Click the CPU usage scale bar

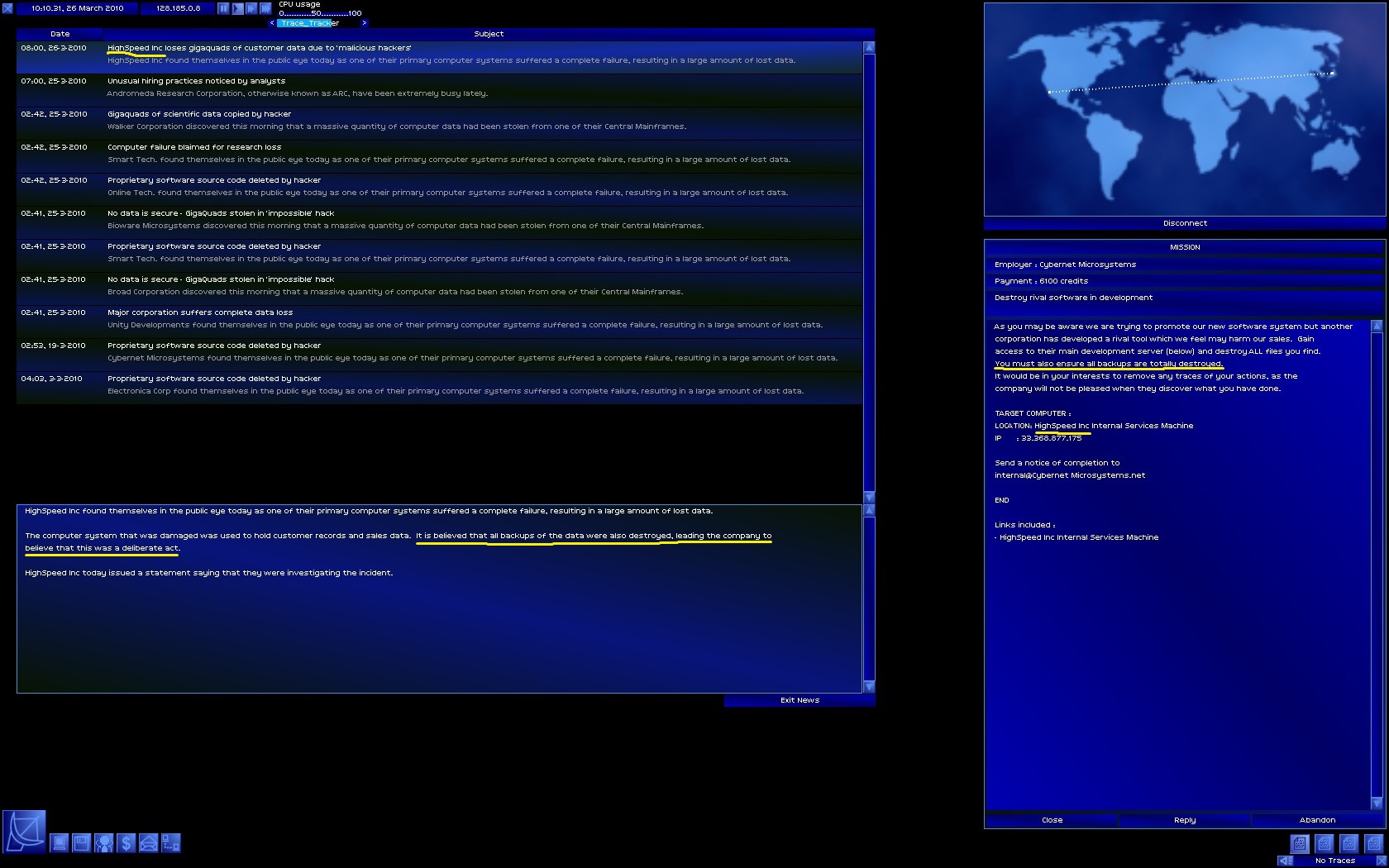(x=320, y=13)
